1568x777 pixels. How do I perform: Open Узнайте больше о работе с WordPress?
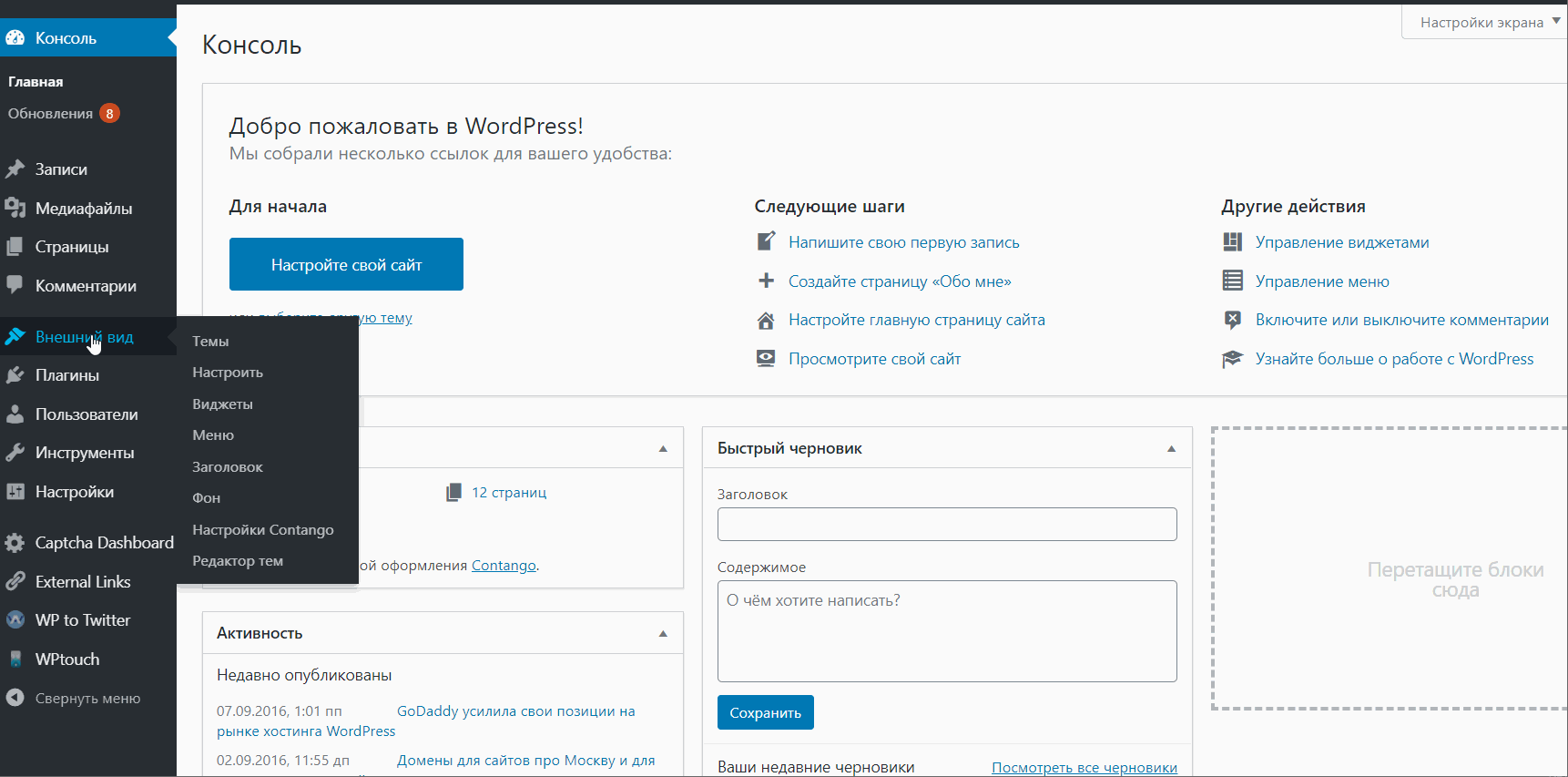[x=1394, y=359]
